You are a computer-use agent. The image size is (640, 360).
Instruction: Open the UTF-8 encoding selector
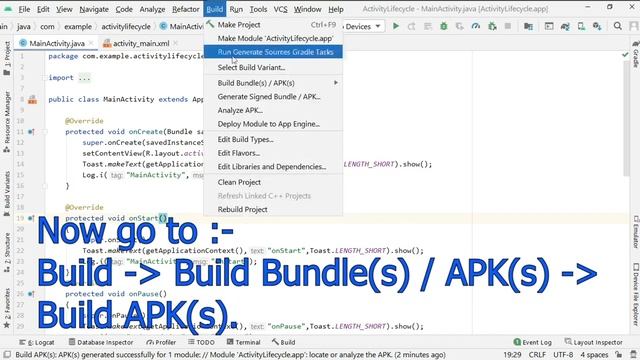563,355
